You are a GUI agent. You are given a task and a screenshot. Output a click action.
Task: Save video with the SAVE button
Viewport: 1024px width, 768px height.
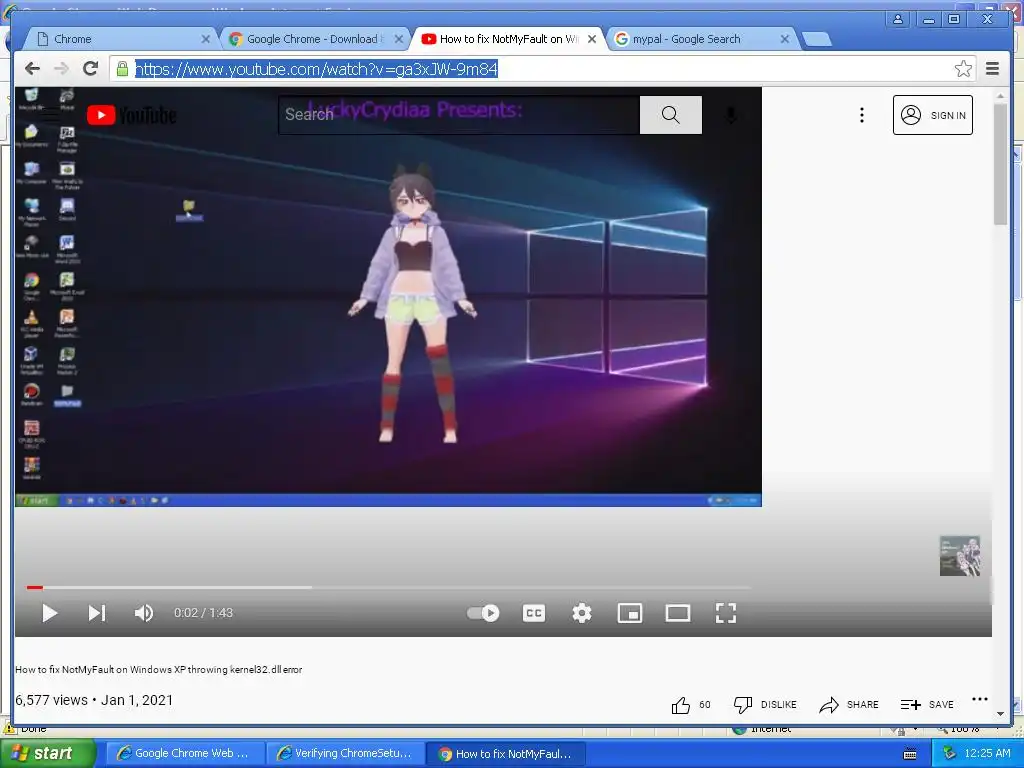927,705
